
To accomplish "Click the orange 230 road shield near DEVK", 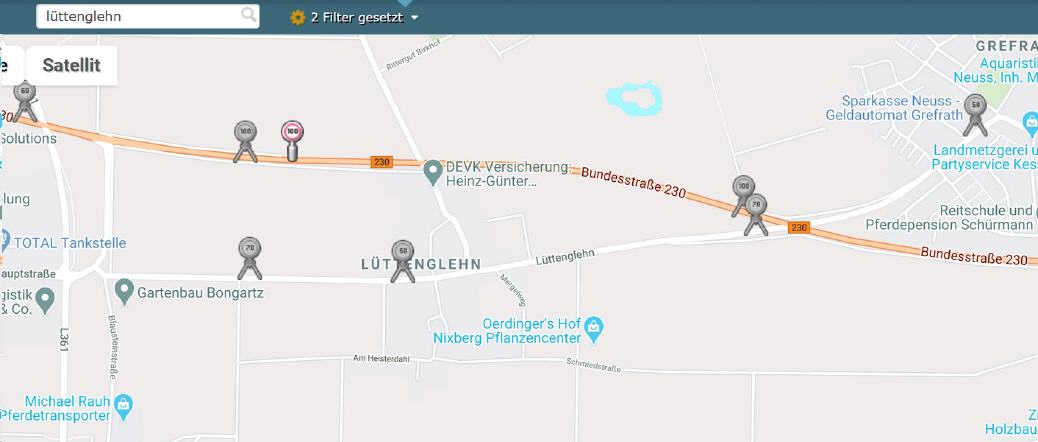I will point(381,161).
